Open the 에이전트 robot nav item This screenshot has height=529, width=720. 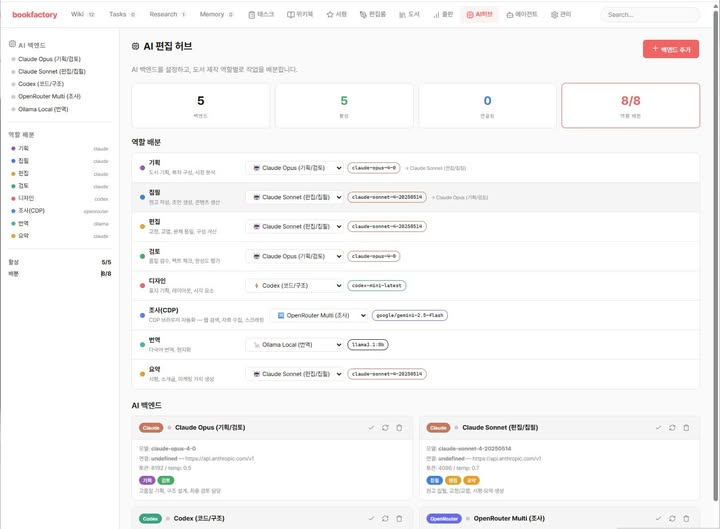(x=522, y=15)
